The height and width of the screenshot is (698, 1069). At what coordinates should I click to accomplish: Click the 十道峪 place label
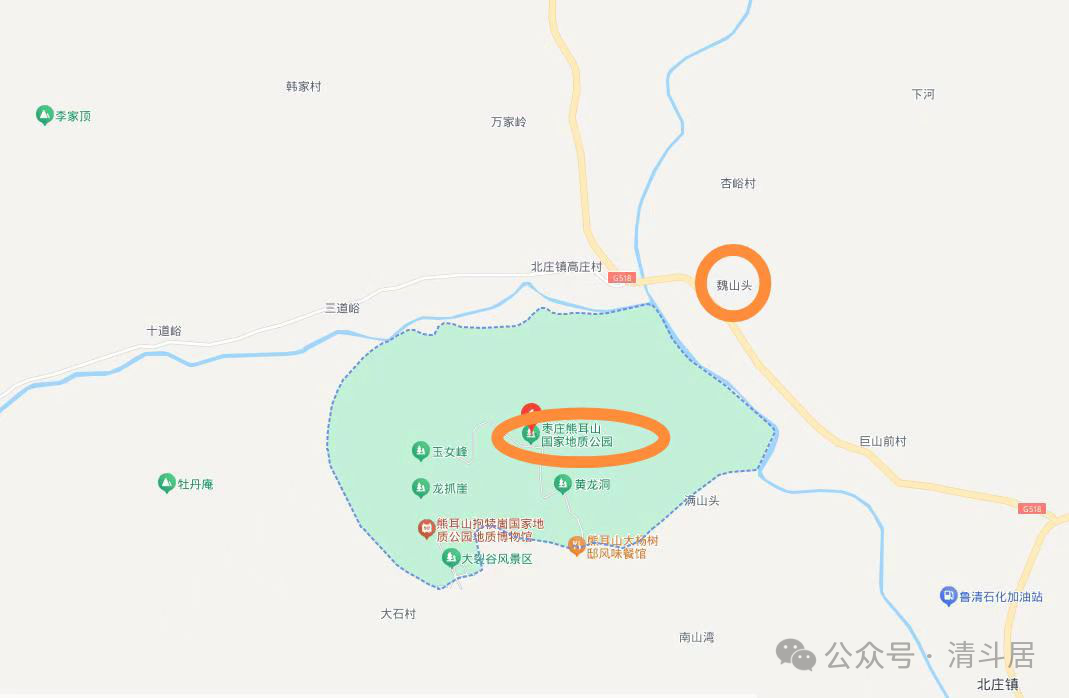pyautogui.click(x=164, y=331)
